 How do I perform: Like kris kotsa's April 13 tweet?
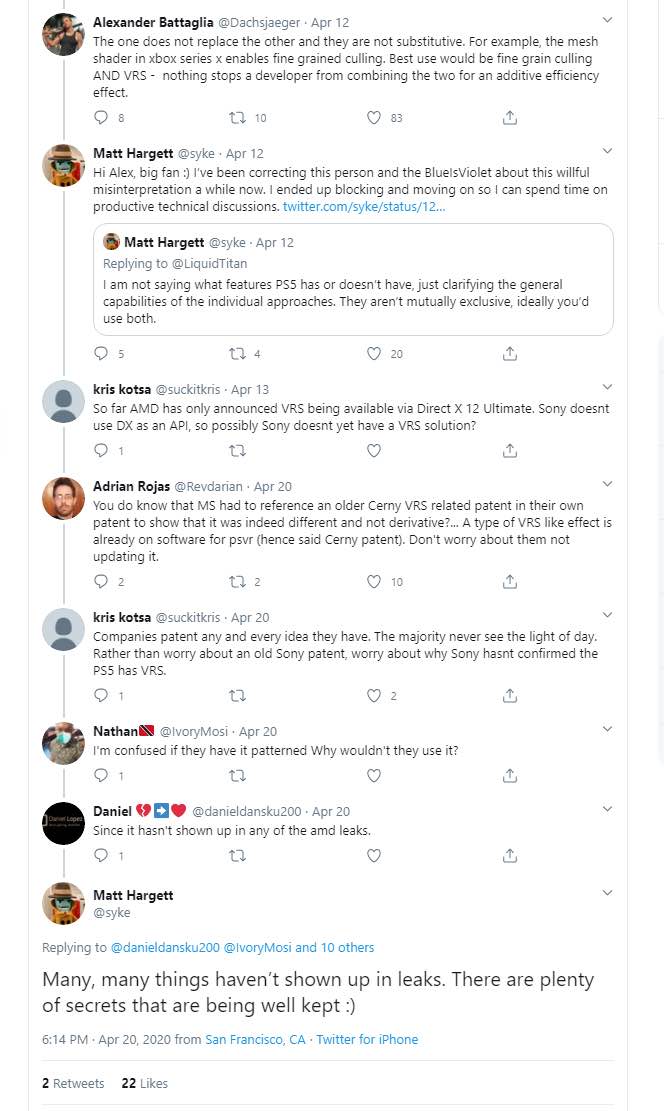coord(374,451)
